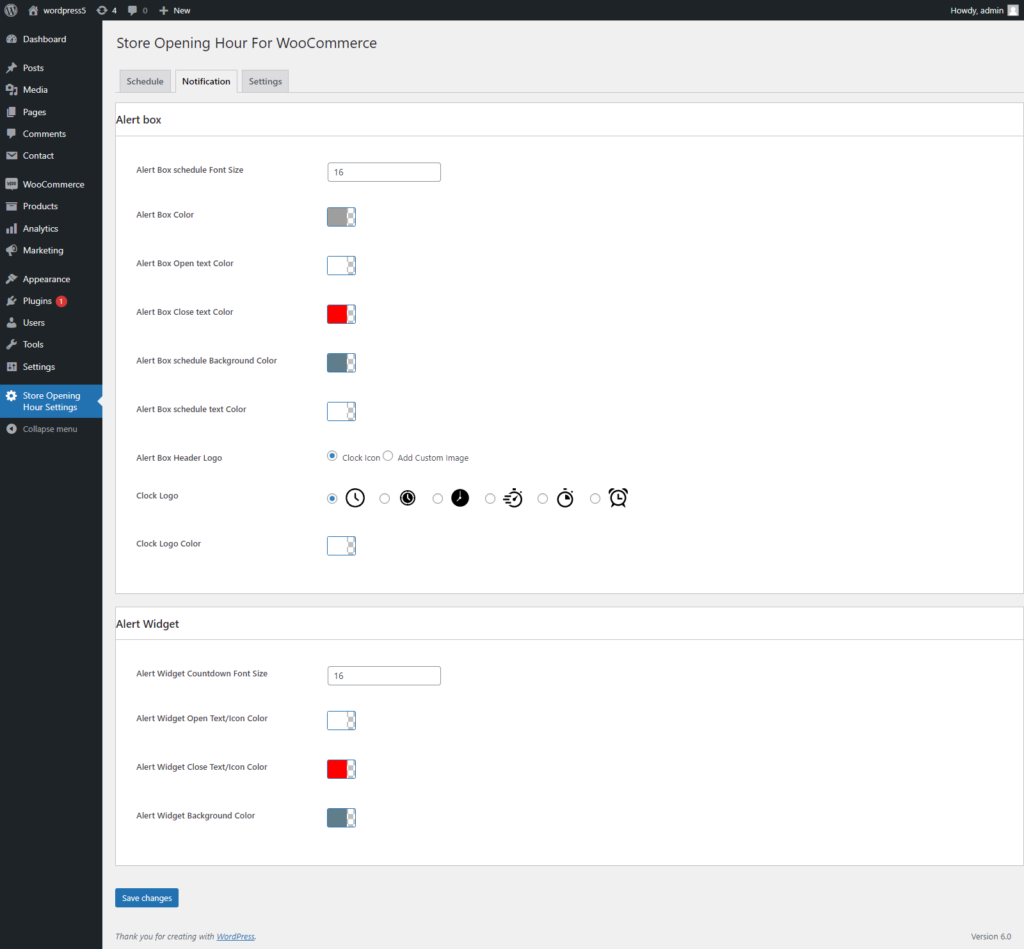Viewport: 1024px width, 949px height.
Task: Open Alert Box Color picker
Action: pos(342,217)
